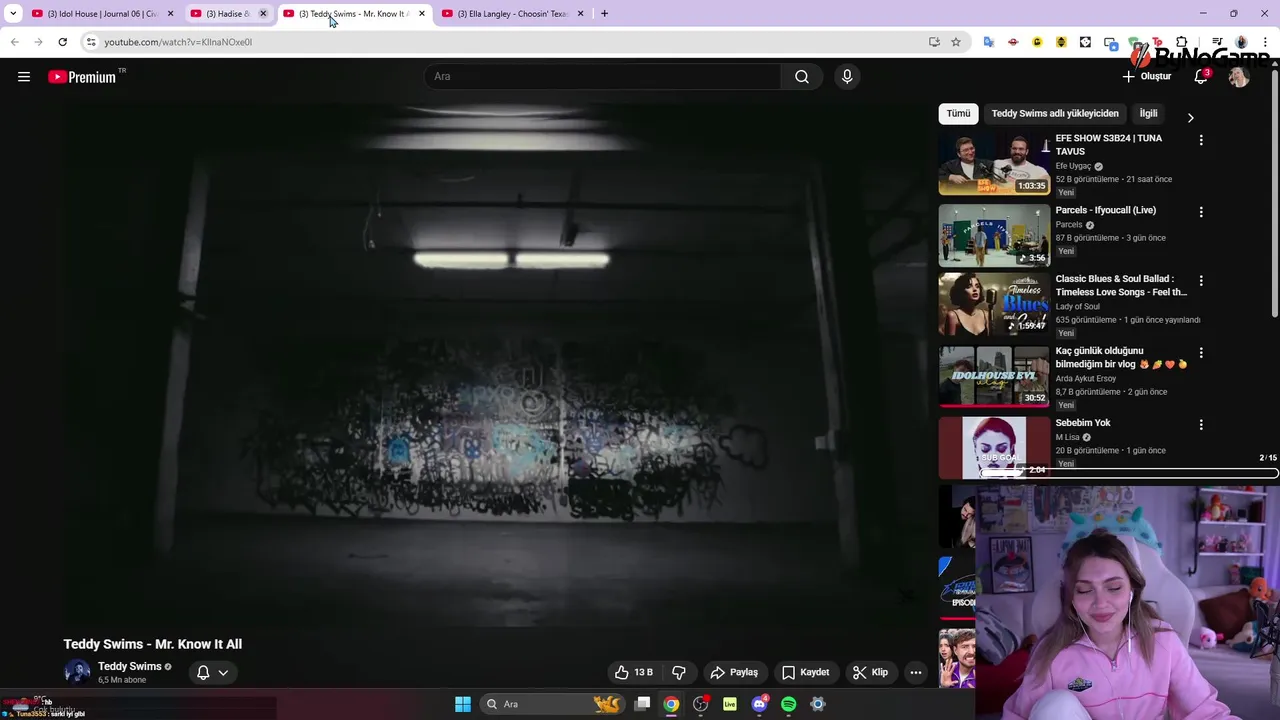The image size is (1280, 720).
Task: Visit the Efe Uygaç channel name
Action: point(1073,166)
